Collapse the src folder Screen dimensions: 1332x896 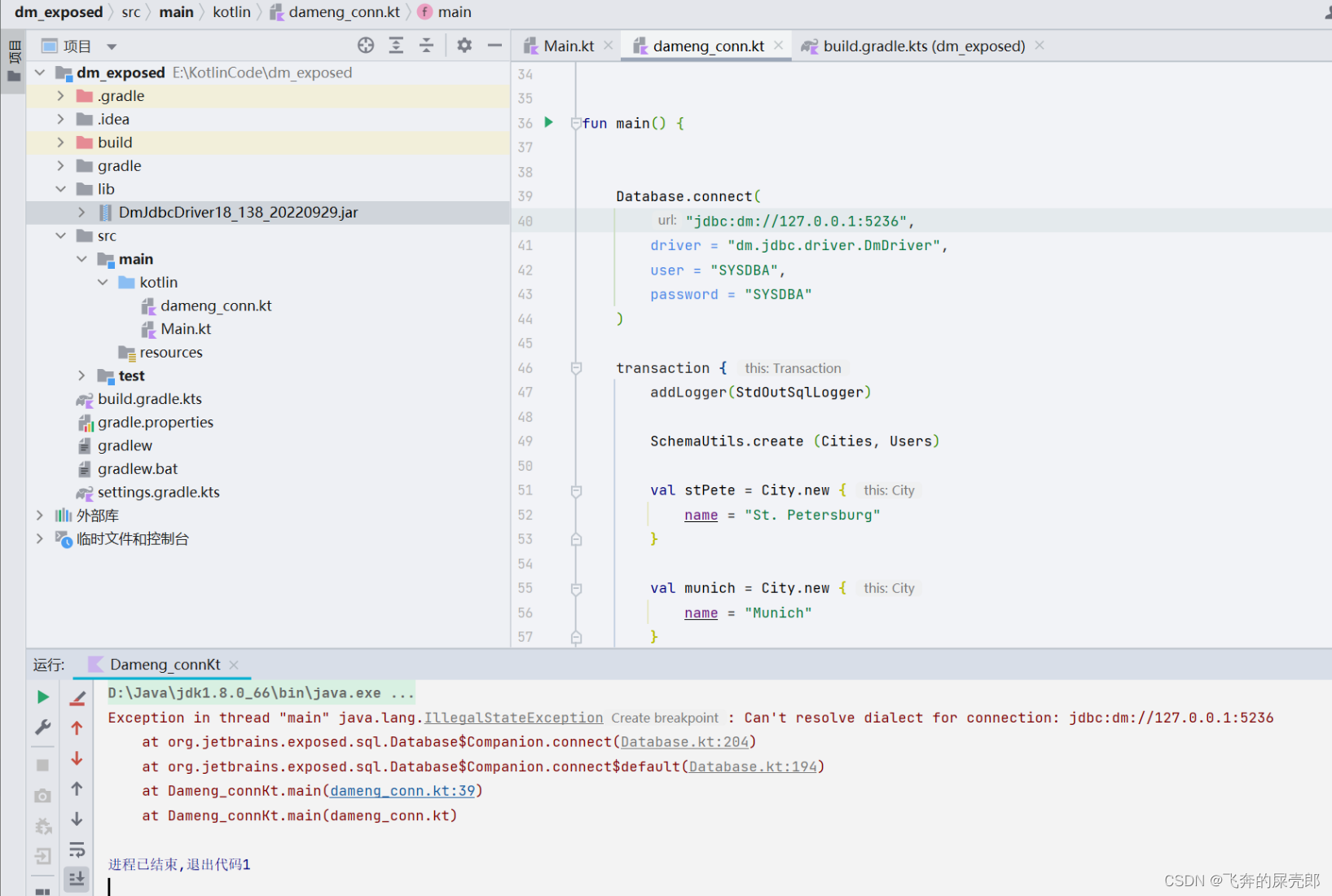click(60, 235)
